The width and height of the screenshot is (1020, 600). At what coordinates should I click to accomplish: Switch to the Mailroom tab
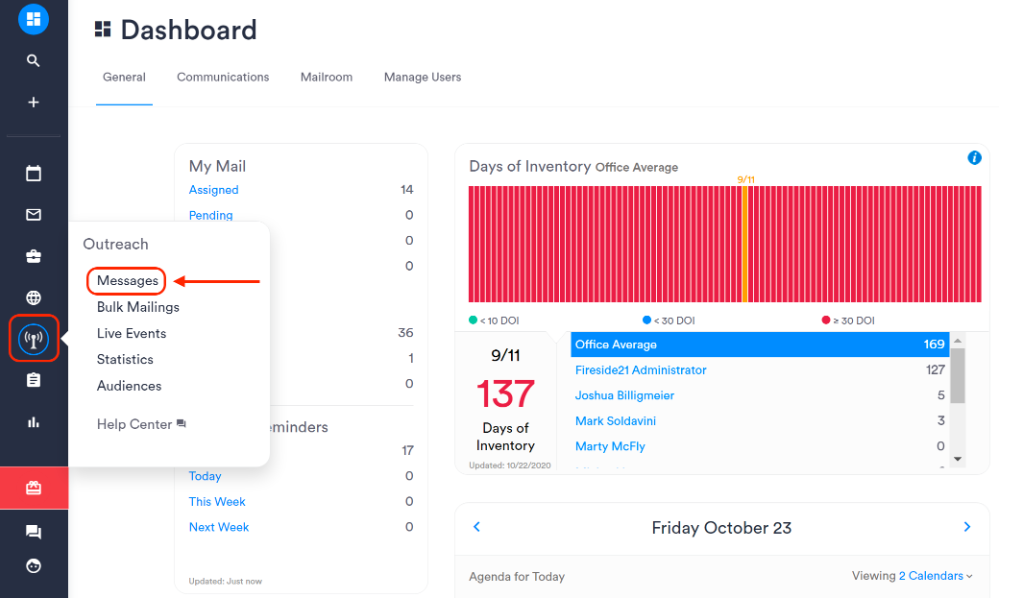tap(326, 77)
